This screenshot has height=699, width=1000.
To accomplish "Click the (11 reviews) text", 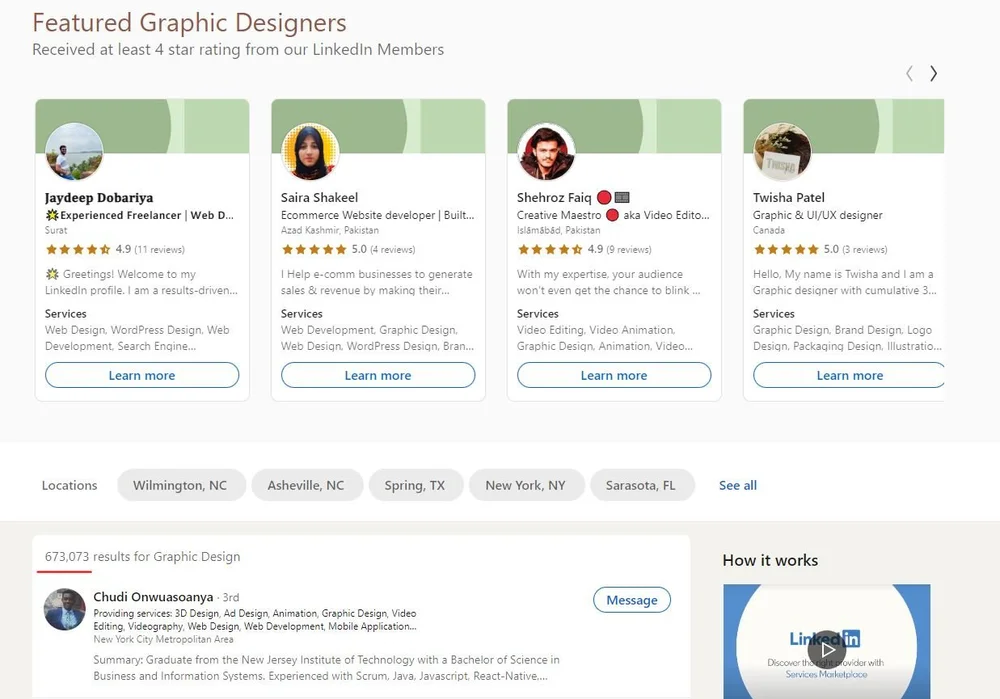I will (x=159, y=249).
